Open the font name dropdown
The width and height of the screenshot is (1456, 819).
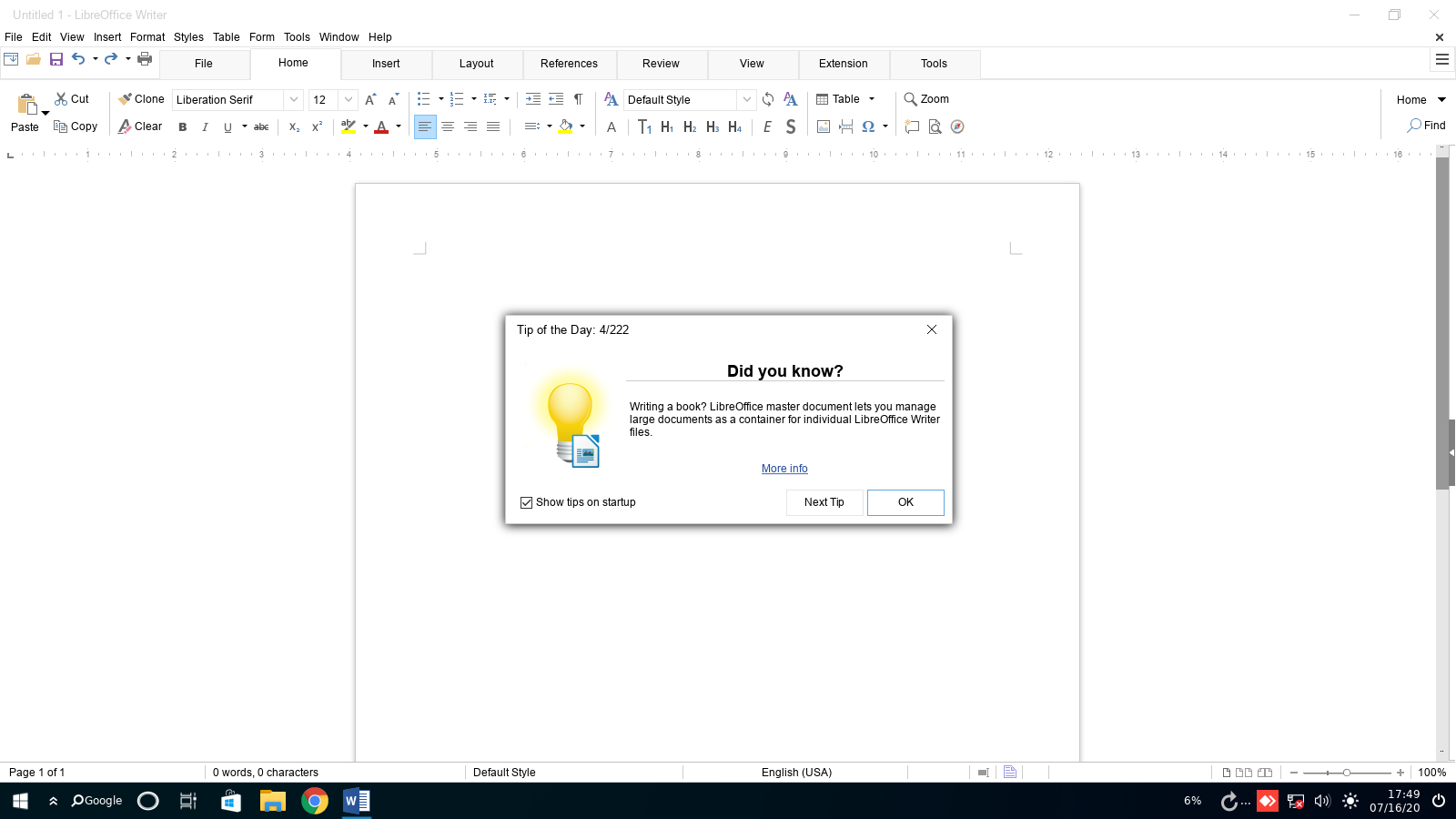coord(293,100)
